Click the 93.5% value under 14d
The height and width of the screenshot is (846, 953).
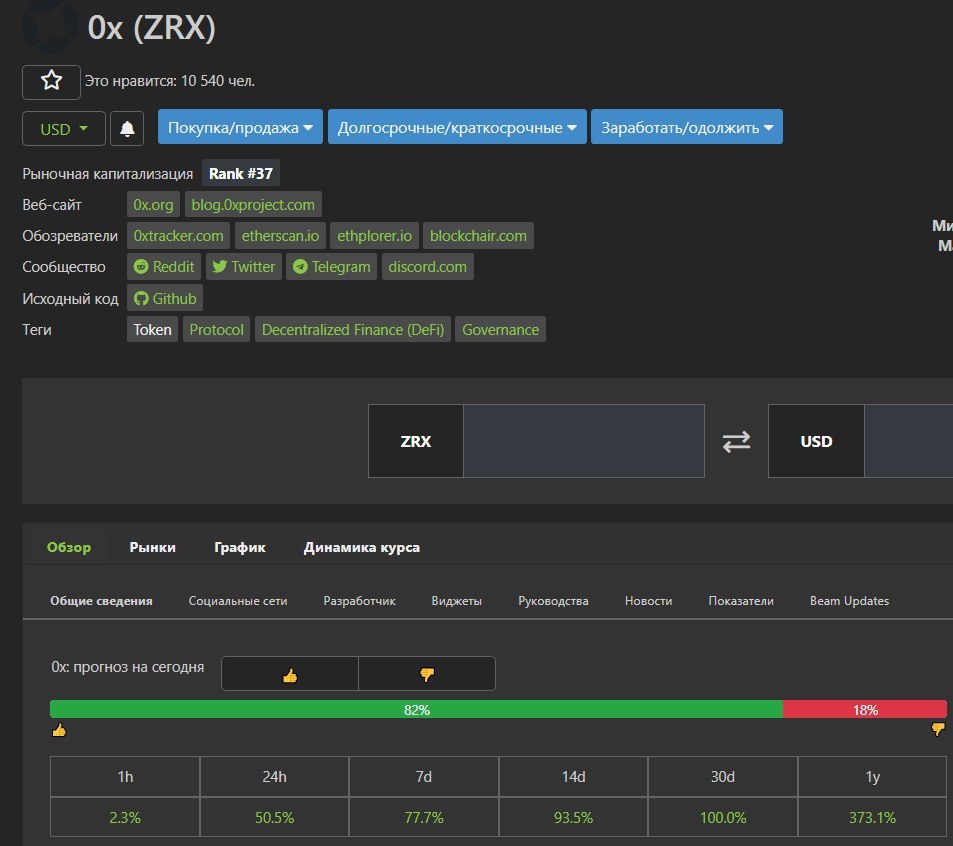coord(573,817)
